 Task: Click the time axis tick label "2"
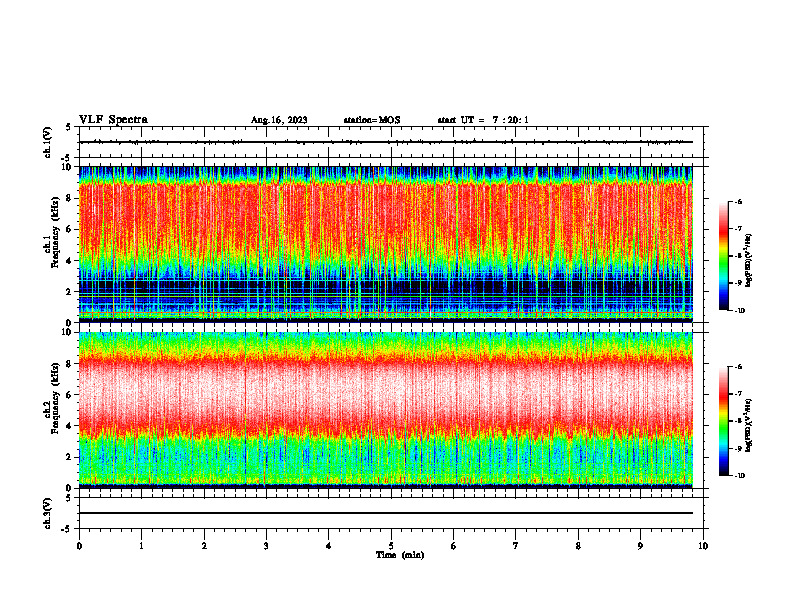pos(204,546)
